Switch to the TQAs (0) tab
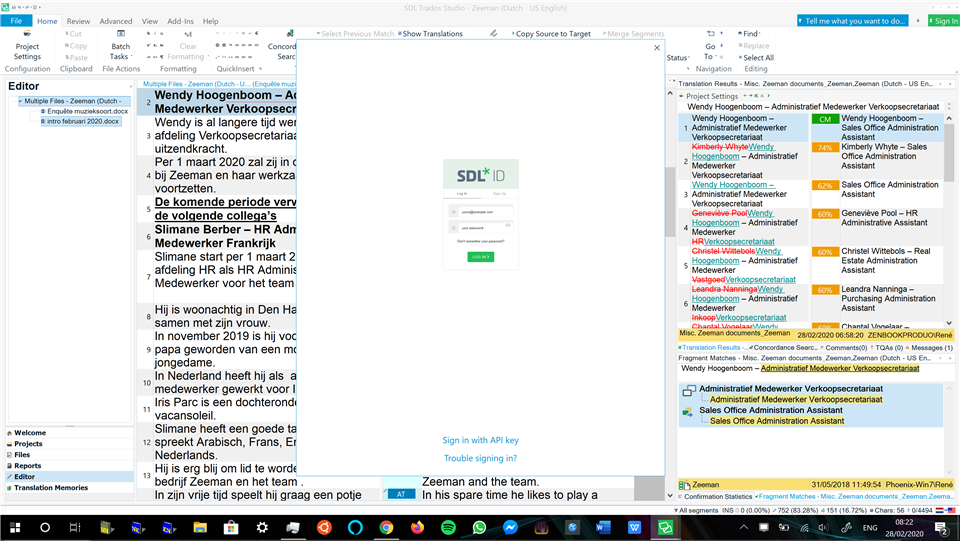960x541 pixels. [x=888, y=348]
